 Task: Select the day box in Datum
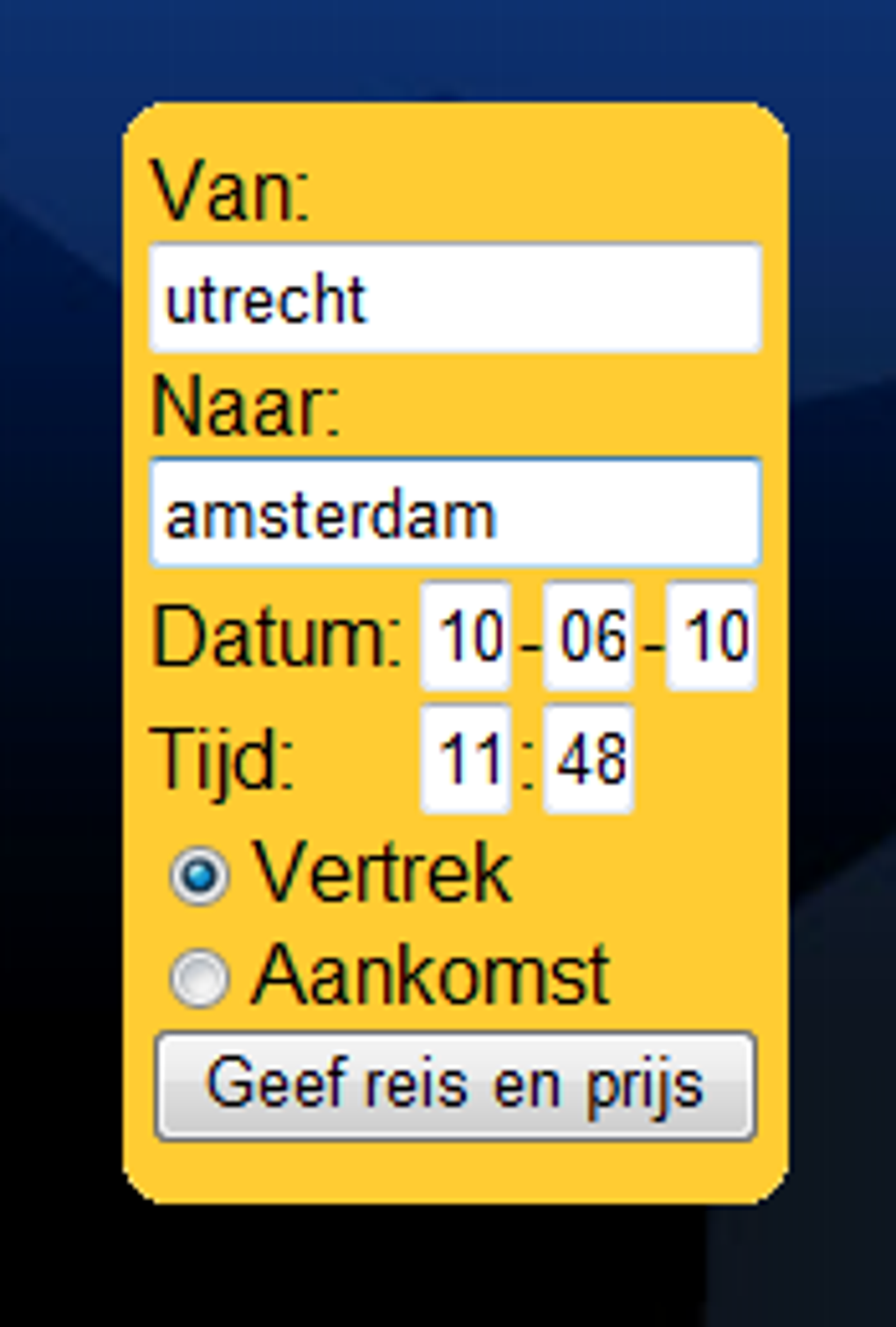coord(466,636)
